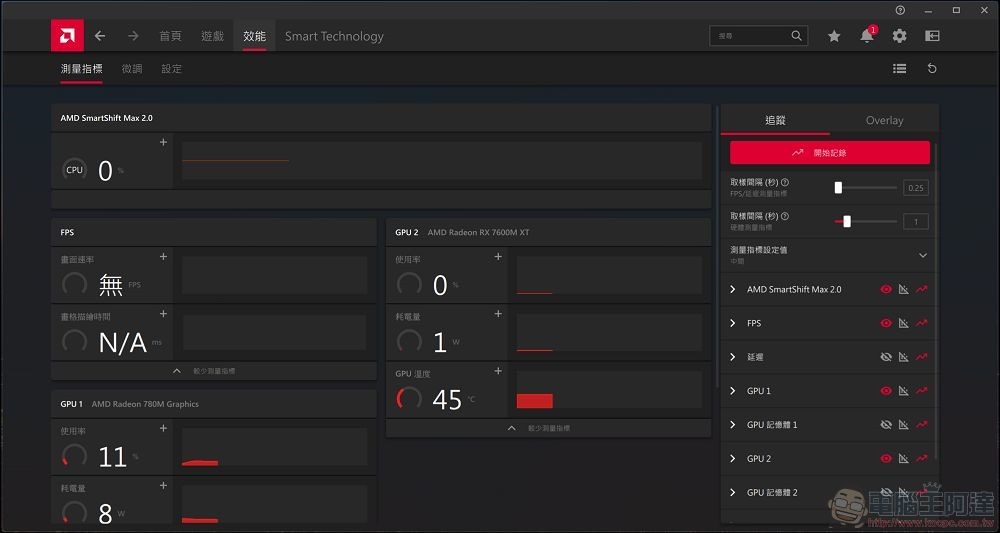
Task: Expand the FPS row chevron
Action: coord(733,323)
